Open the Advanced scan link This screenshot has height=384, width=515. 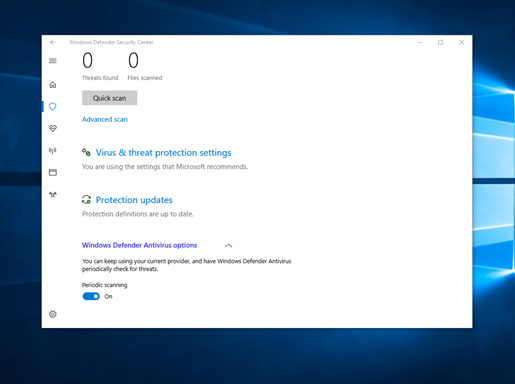point(105,119)
